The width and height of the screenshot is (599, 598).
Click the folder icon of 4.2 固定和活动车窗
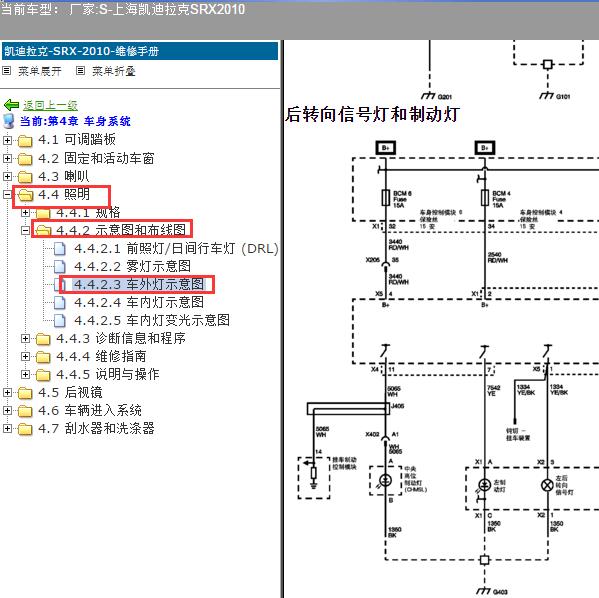tap(25, 159)
